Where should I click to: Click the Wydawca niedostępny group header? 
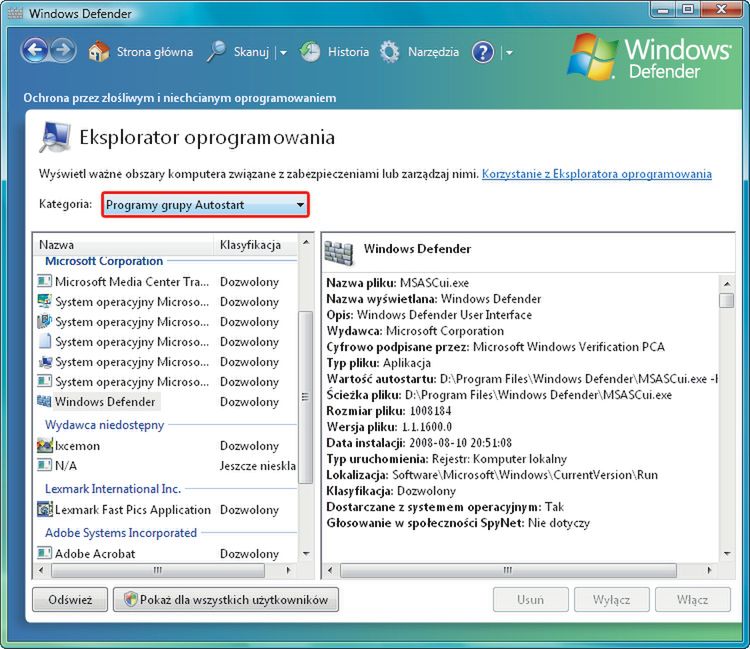104,425
